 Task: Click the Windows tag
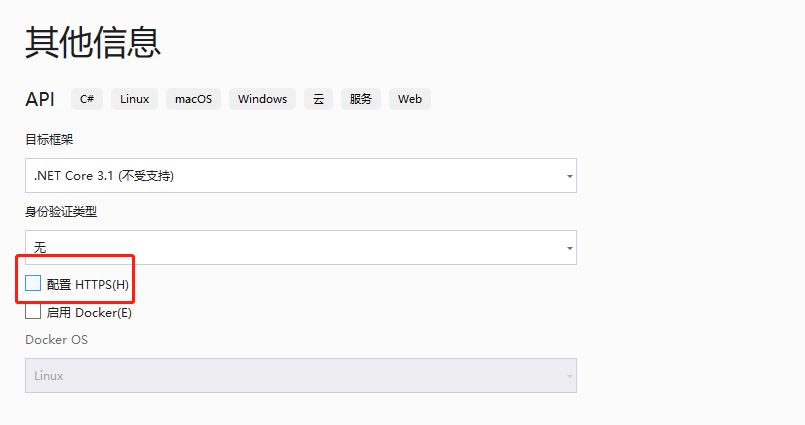(x=262, y=99)
